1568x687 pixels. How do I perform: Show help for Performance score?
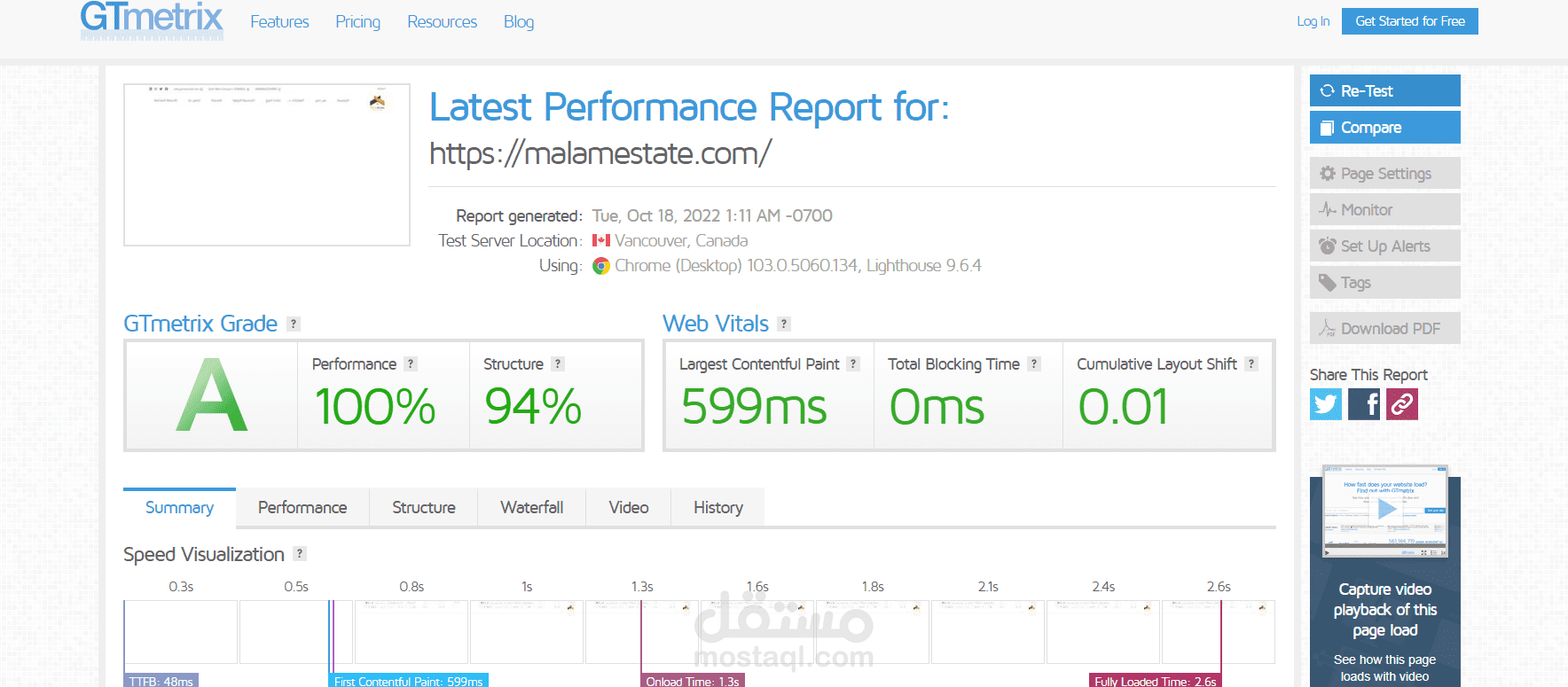point(411,364)
